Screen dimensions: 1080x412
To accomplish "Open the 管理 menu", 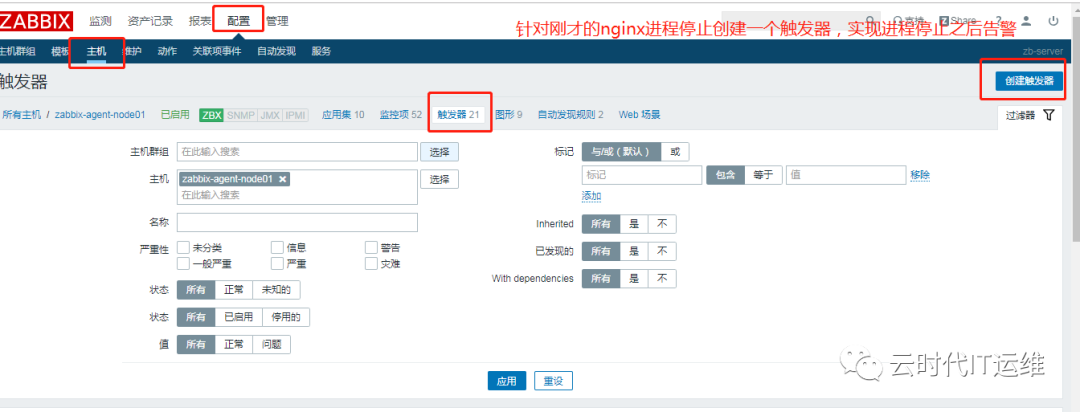I will (277, 21).
